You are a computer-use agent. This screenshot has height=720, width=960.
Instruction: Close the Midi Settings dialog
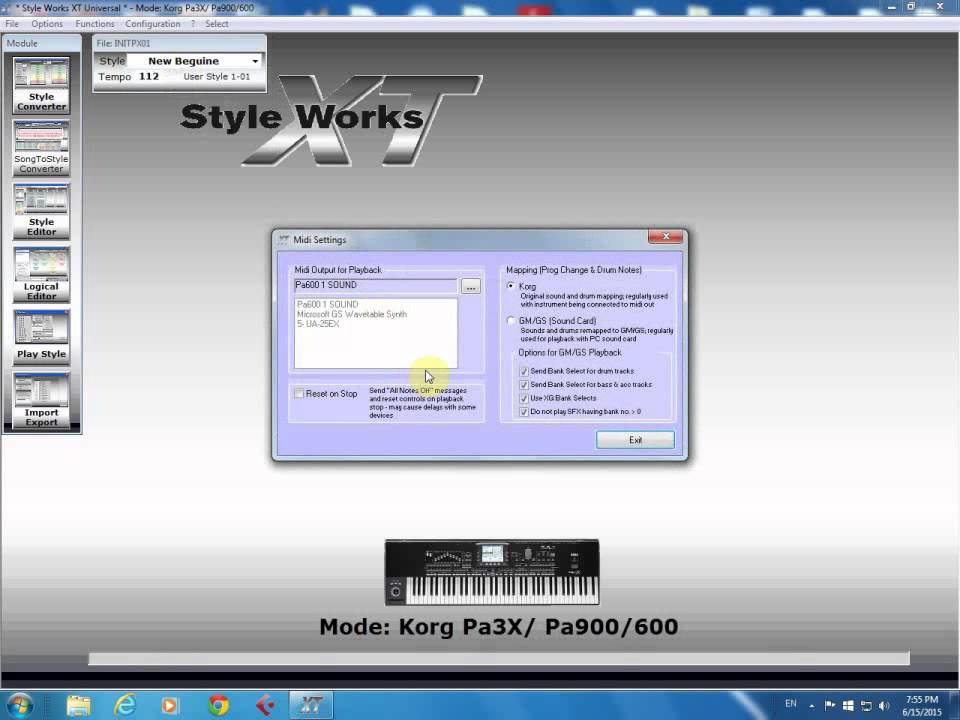666,236
